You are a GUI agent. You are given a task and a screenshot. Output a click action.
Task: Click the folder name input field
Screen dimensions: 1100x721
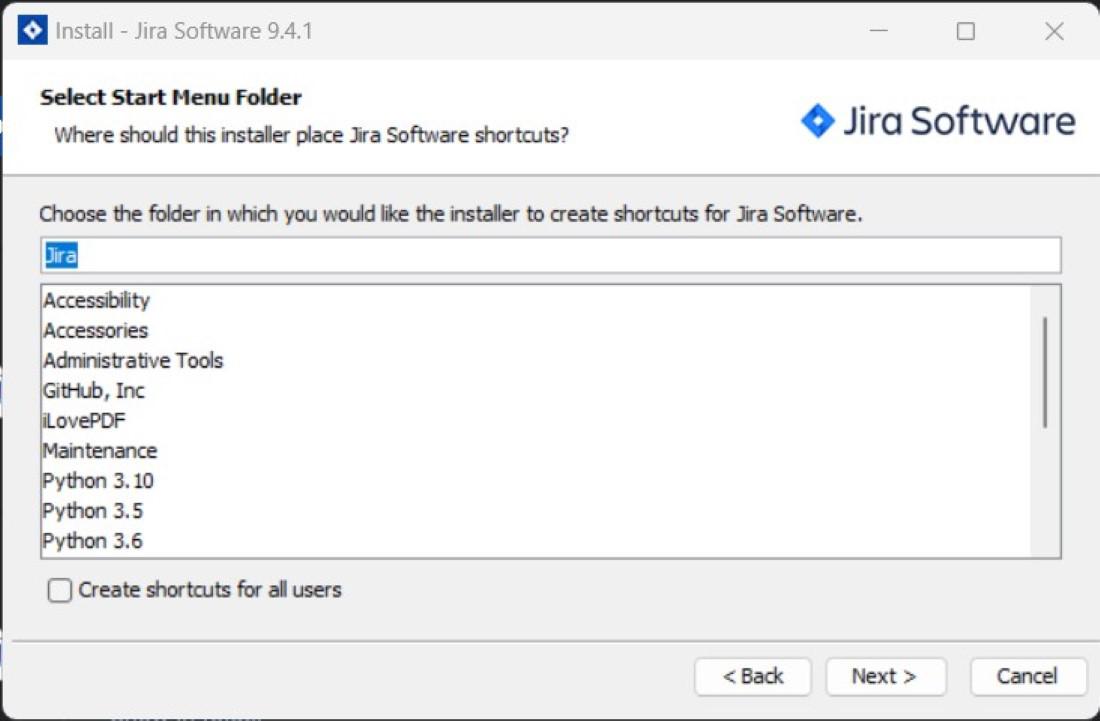coord(550,255)
